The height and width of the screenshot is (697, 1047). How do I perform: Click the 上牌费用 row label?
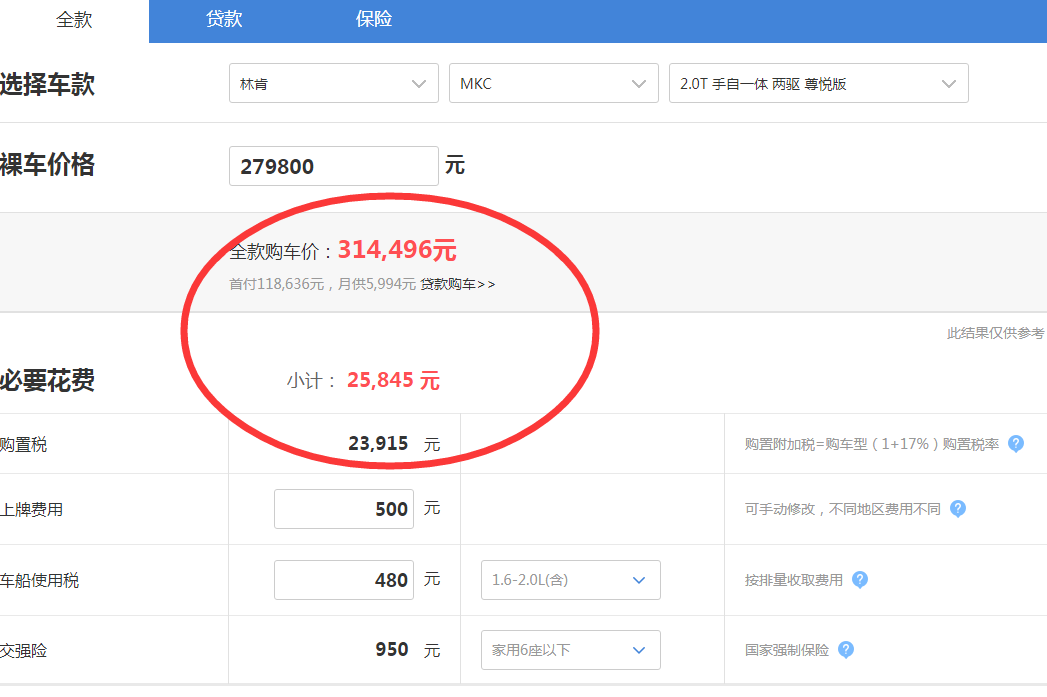point(31,509)
